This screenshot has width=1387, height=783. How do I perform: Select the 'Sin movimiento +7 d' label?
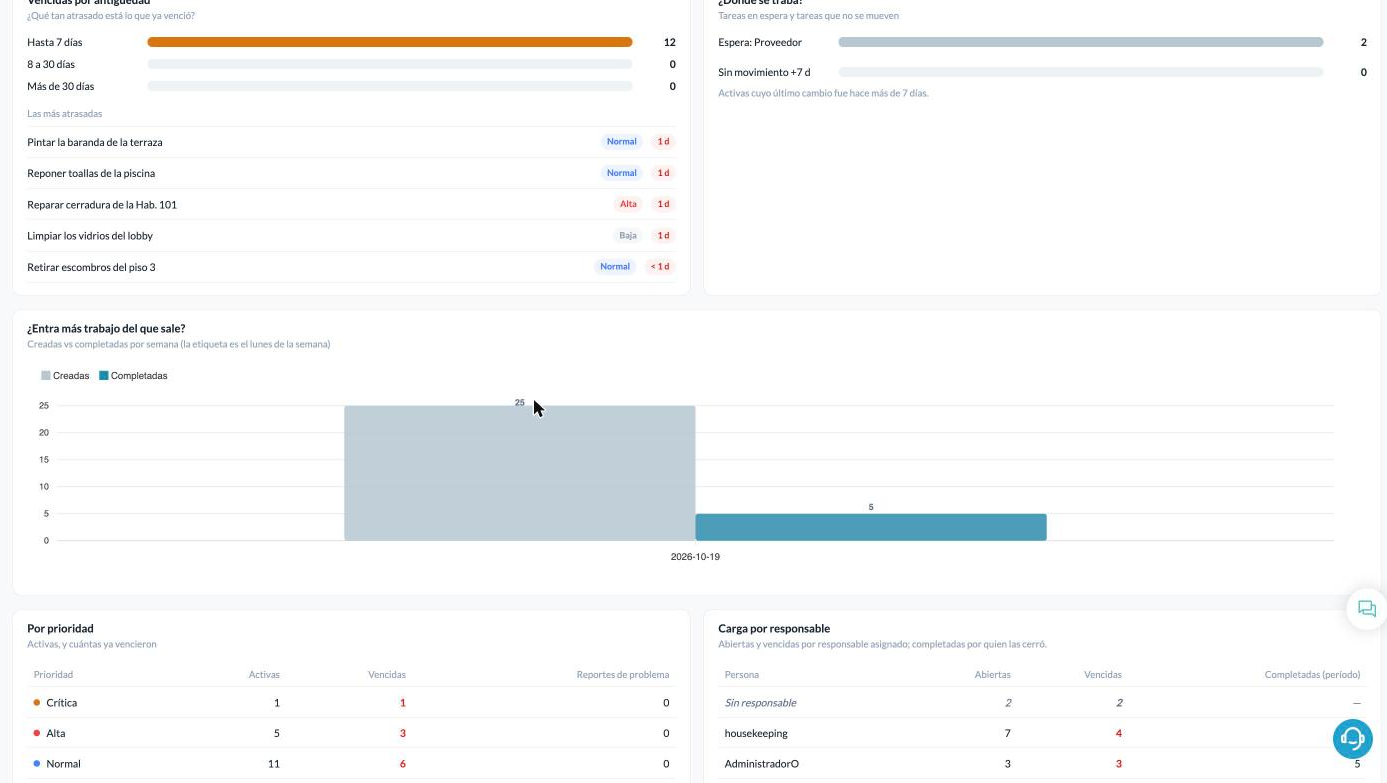click(764, 72)
